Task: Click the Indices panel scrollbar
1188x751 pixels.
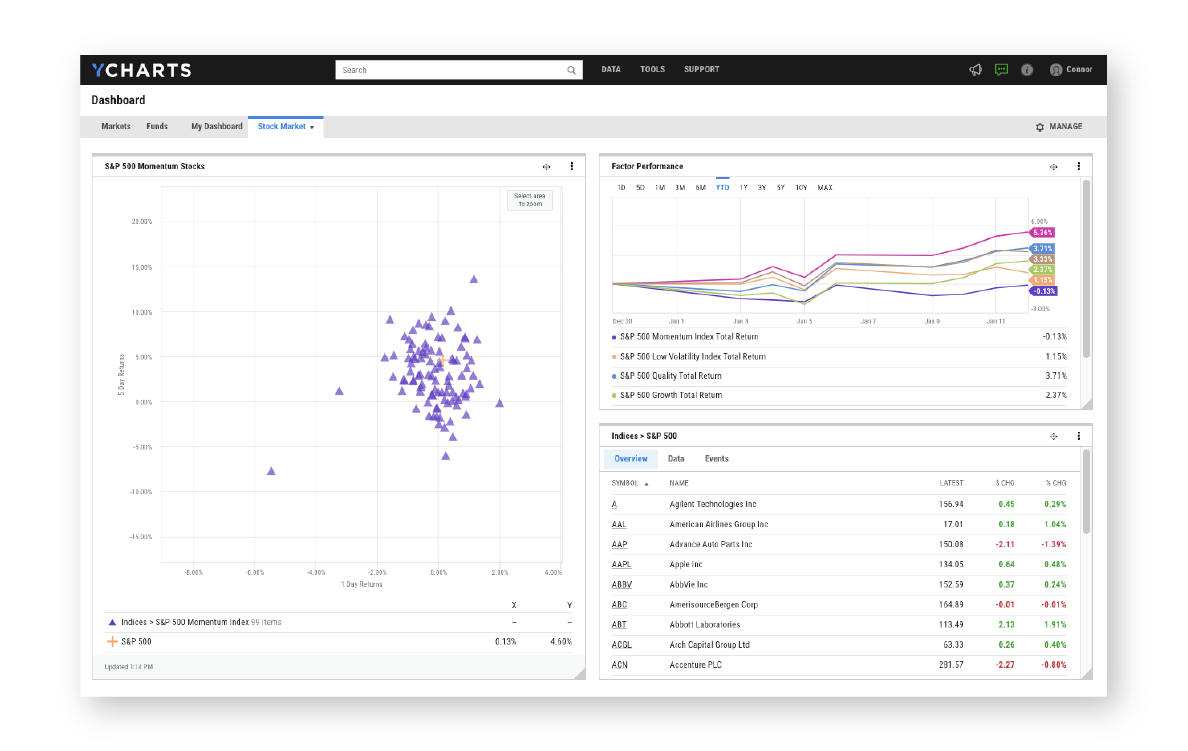Action: (x=1086, y=492)
